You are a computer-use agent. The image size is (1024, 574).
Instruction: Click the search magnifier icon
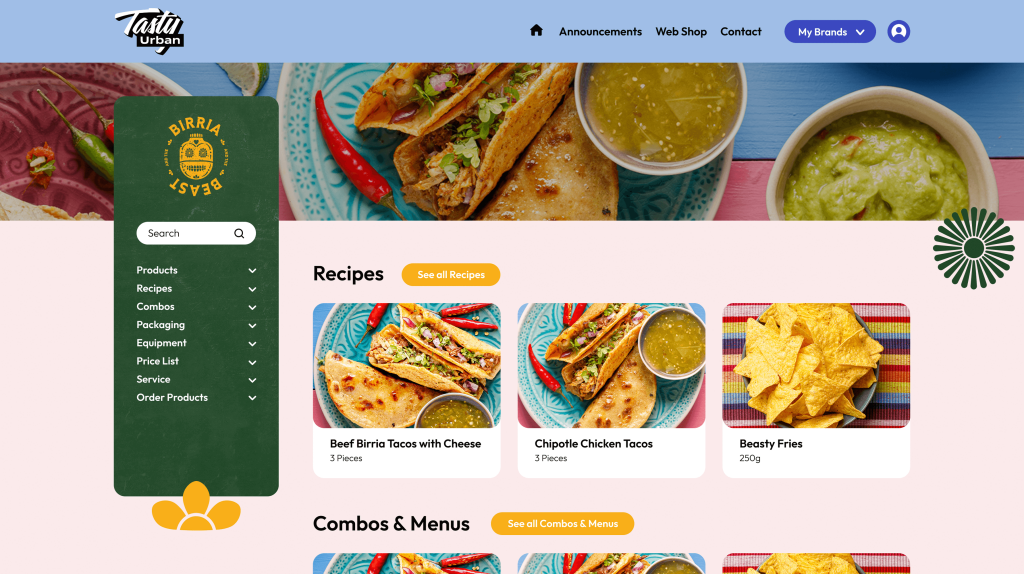point(239,234)
